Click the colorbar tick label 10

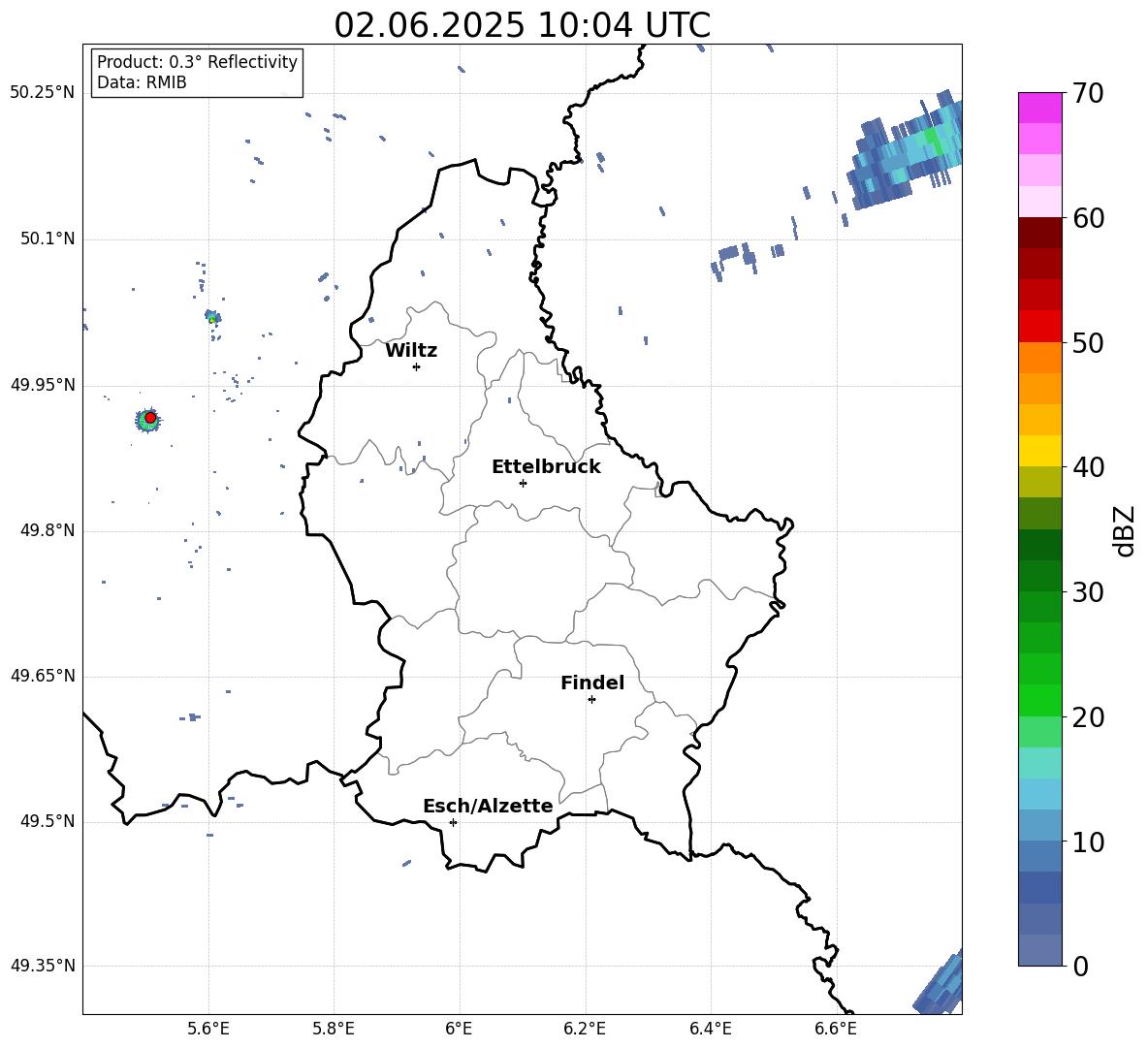(x=1088, y=842)
